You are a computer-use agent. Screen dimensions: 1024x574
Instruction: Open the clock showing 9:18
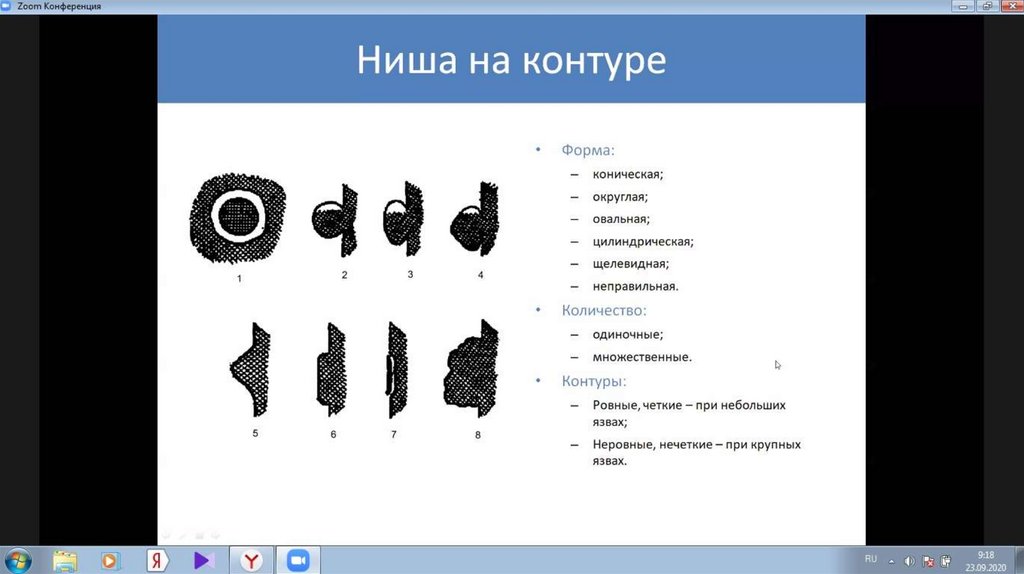tap(985, 561)
